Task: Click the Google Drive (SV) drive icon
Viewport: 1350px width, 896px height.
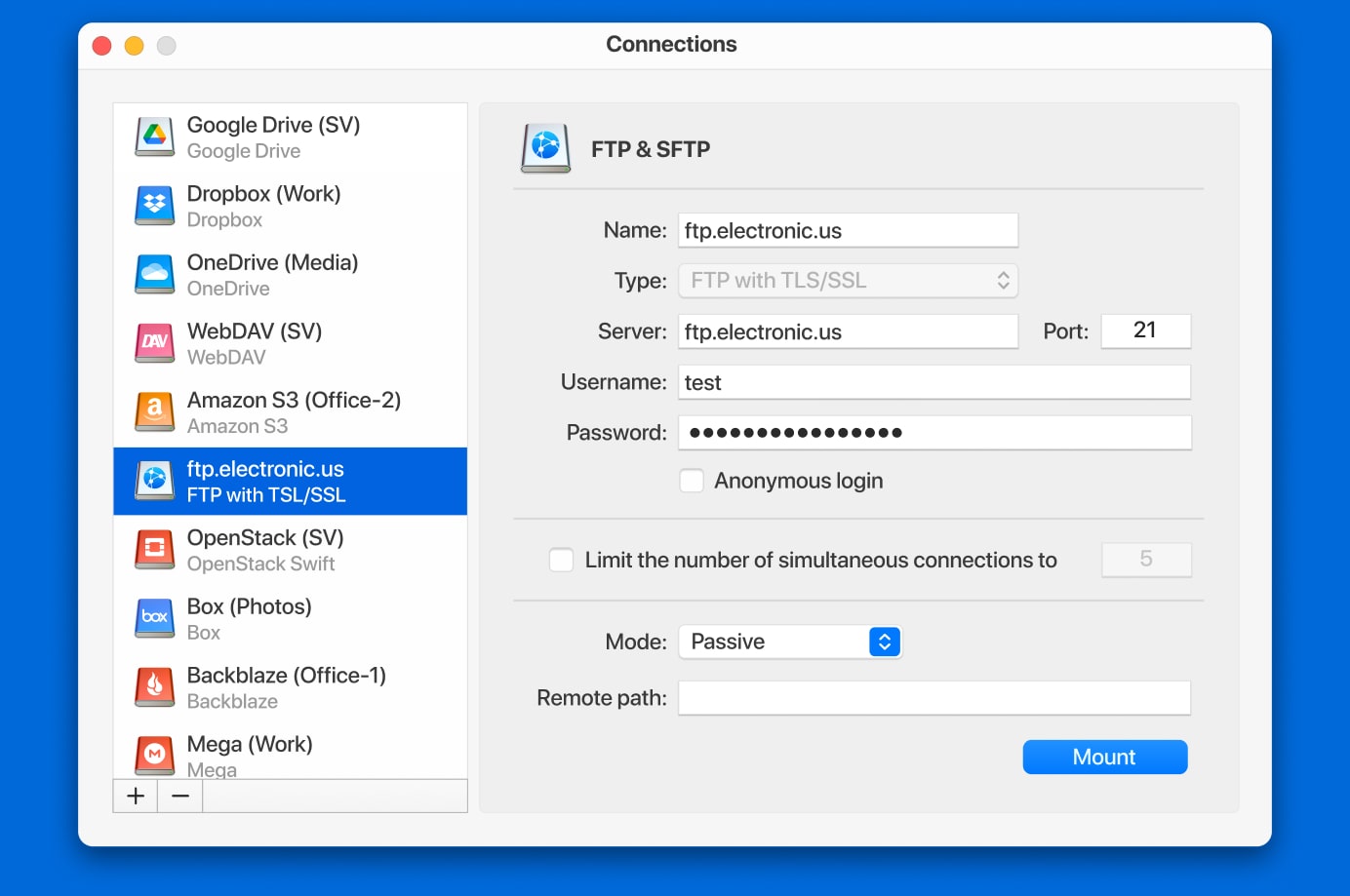Action: click(x=154, y=137)
